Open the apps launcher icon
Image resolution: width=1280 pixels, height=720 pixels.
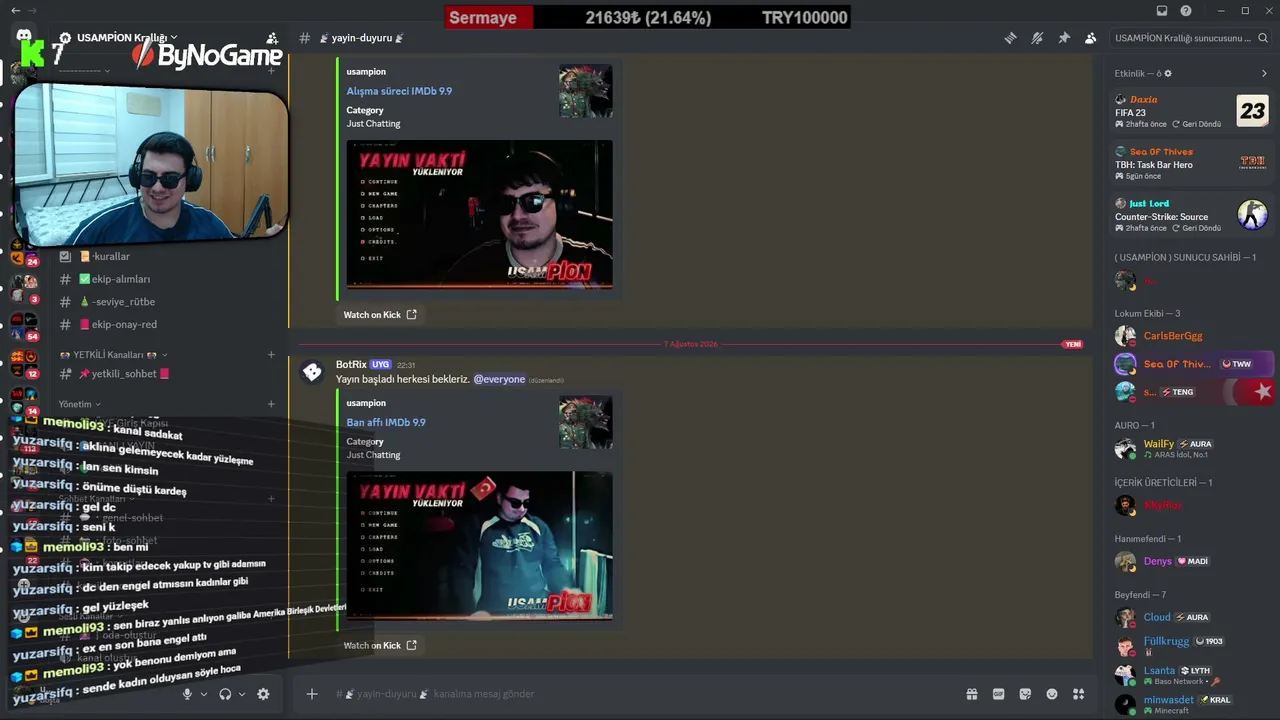click(1078, 694)
